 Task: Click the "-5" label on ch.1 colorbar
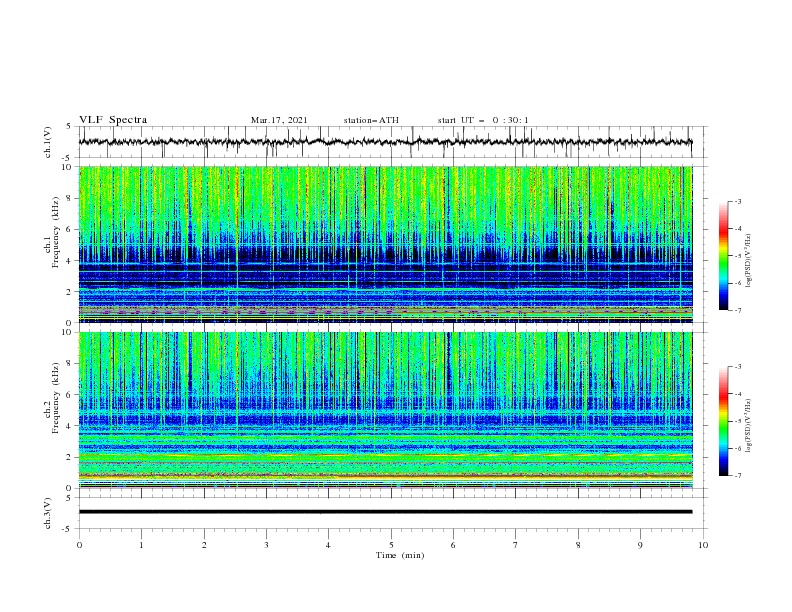coord(738,256)
